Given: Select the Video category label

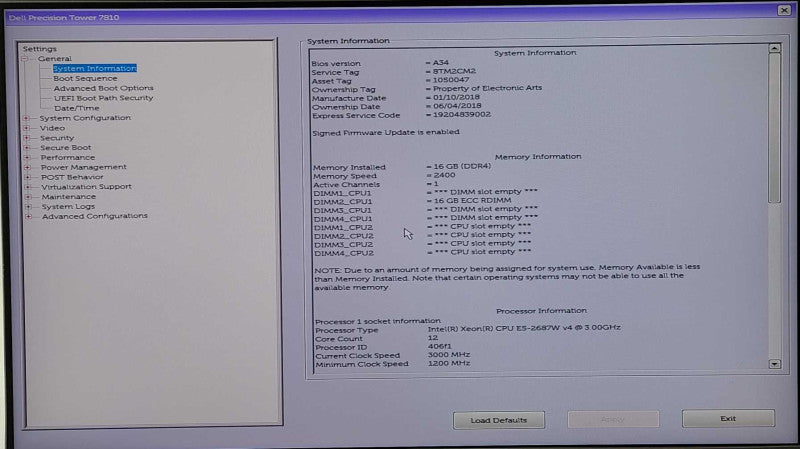Looking at the screenshot, I should tap(53, 128).
